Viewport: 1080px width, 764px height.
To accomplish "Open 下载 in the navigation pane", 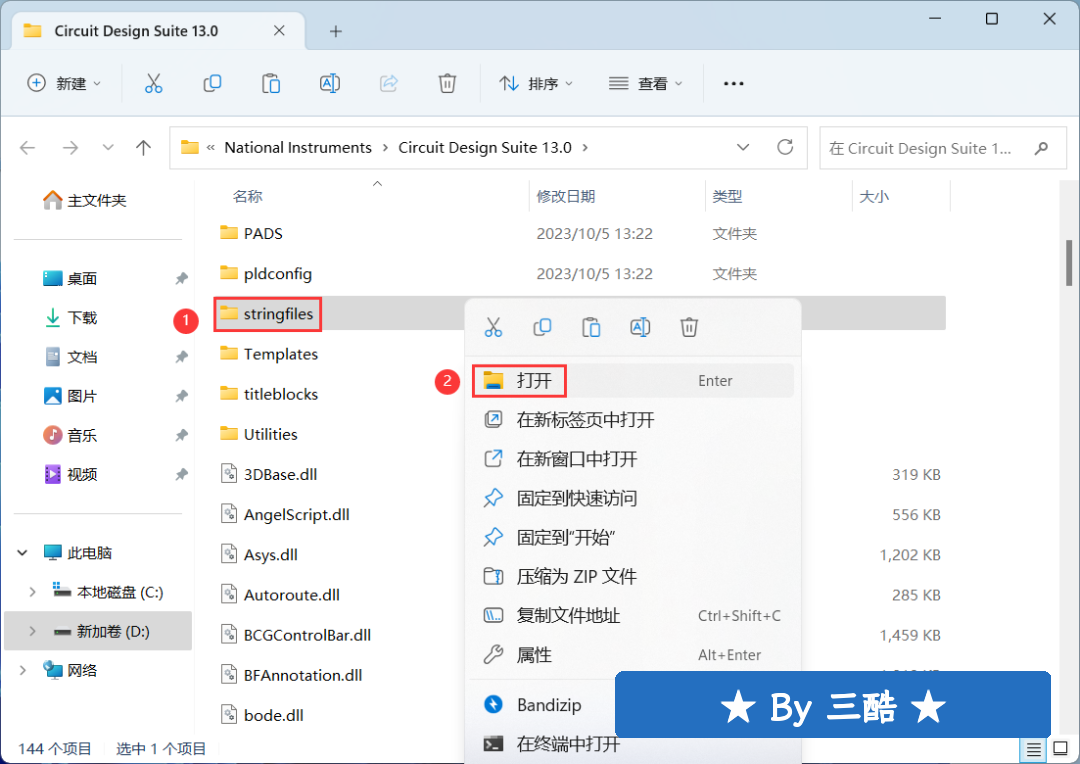I will coord(70,318).
